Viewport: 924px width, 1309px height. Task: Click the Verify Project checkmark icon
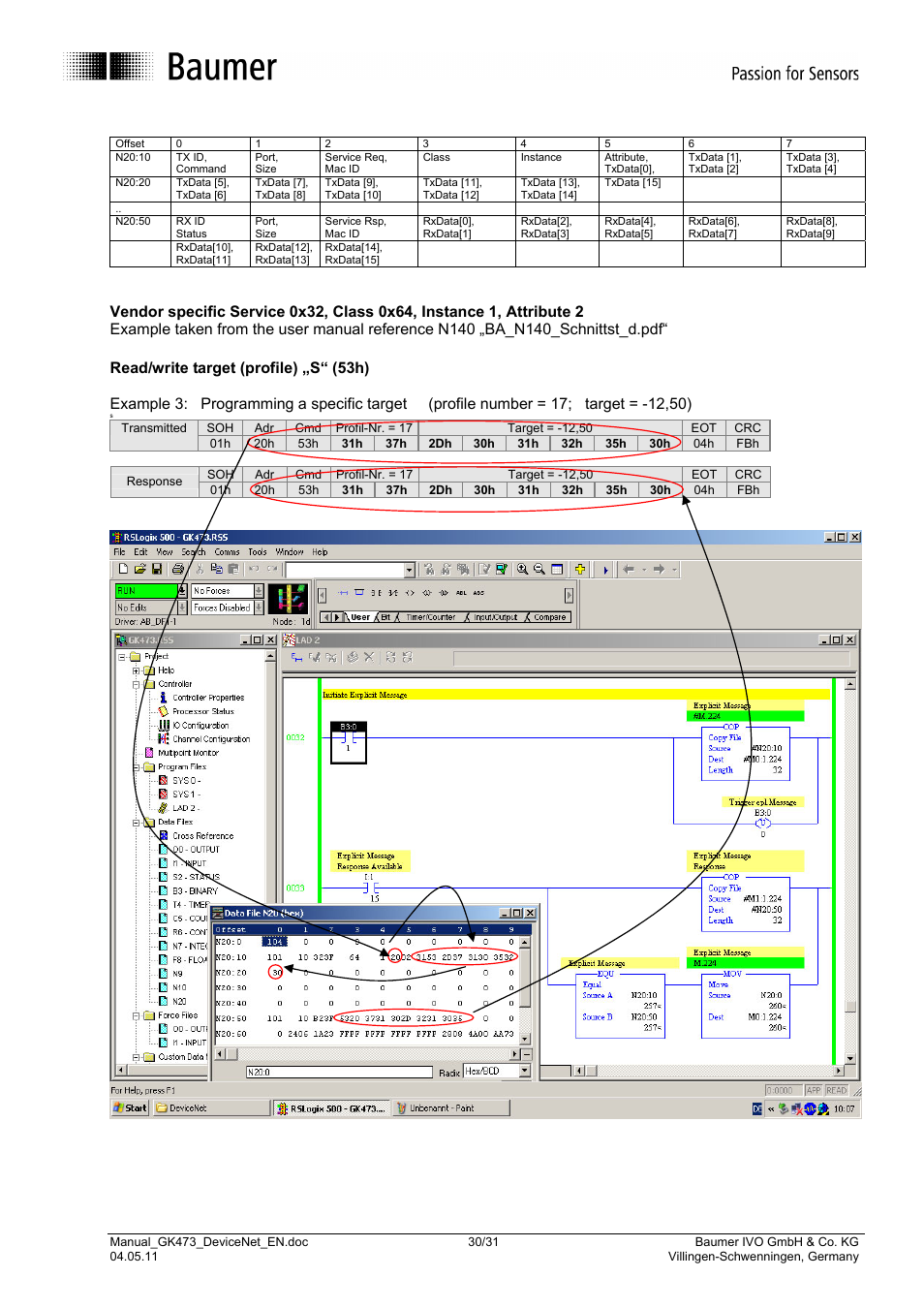484,570
